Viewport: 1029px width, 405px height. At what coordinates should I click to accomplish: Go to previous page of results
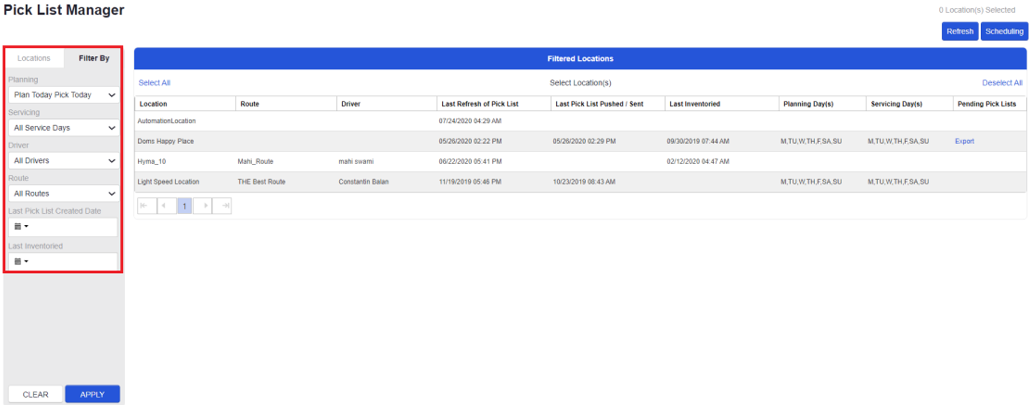tap(165, 205)
